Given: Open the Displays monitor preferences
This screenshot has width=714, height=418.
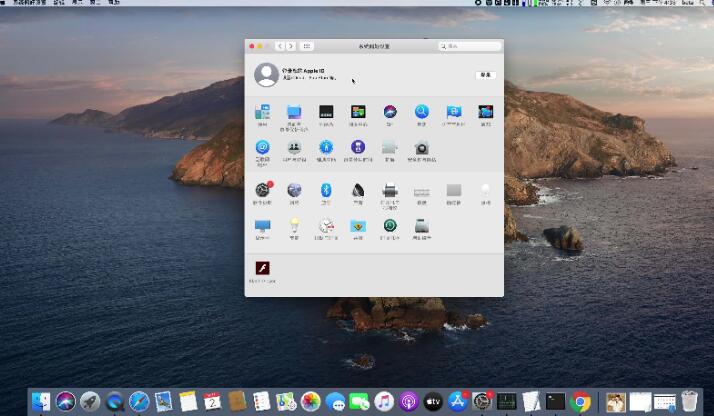Looking at the screenshot, I should pyautogui.click(x=262, y=226).
